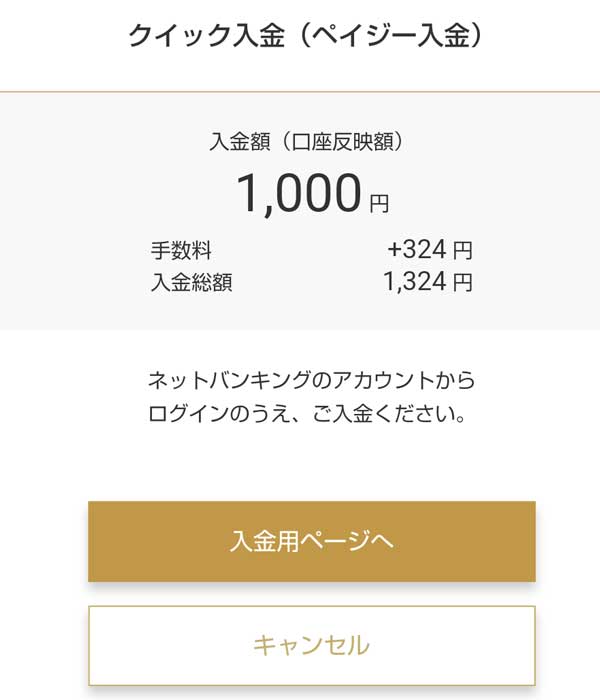Click the word ログイン in the instructions
The width and height of the screenshot is (600, 700).
click(x=190, y=413)
